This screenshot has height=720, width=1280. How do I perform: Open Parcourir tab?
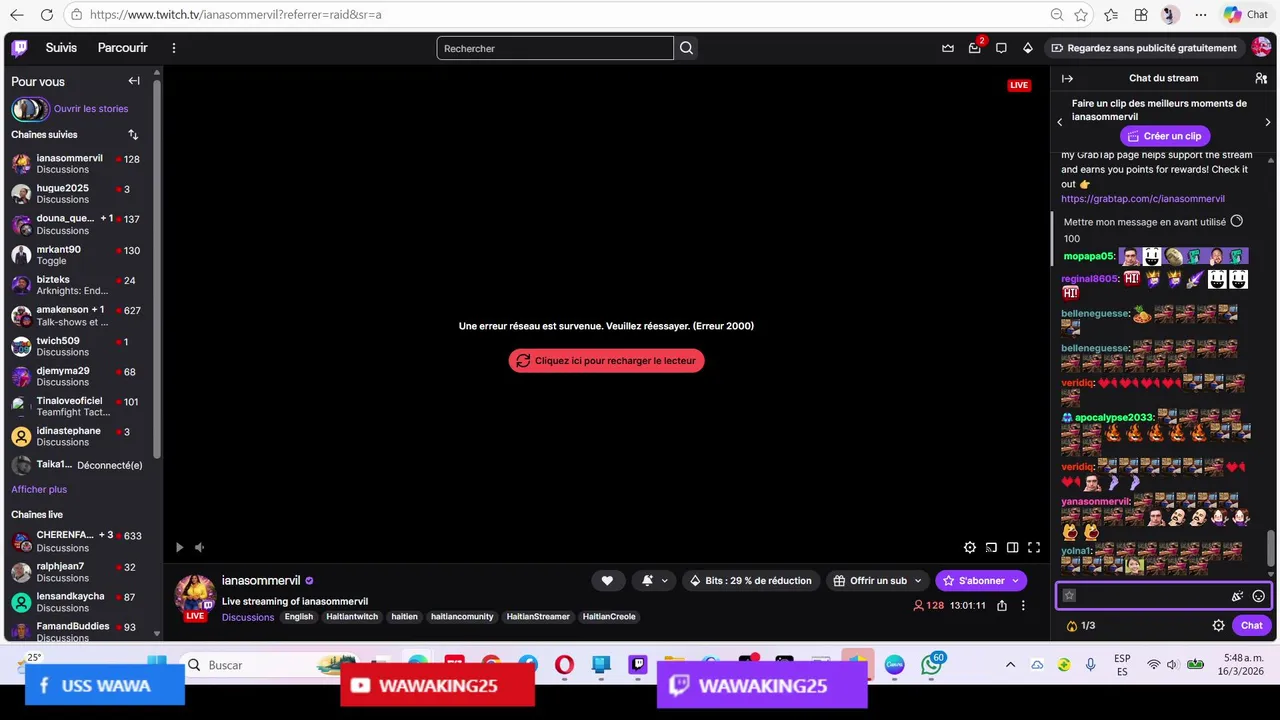pos(122,48)
